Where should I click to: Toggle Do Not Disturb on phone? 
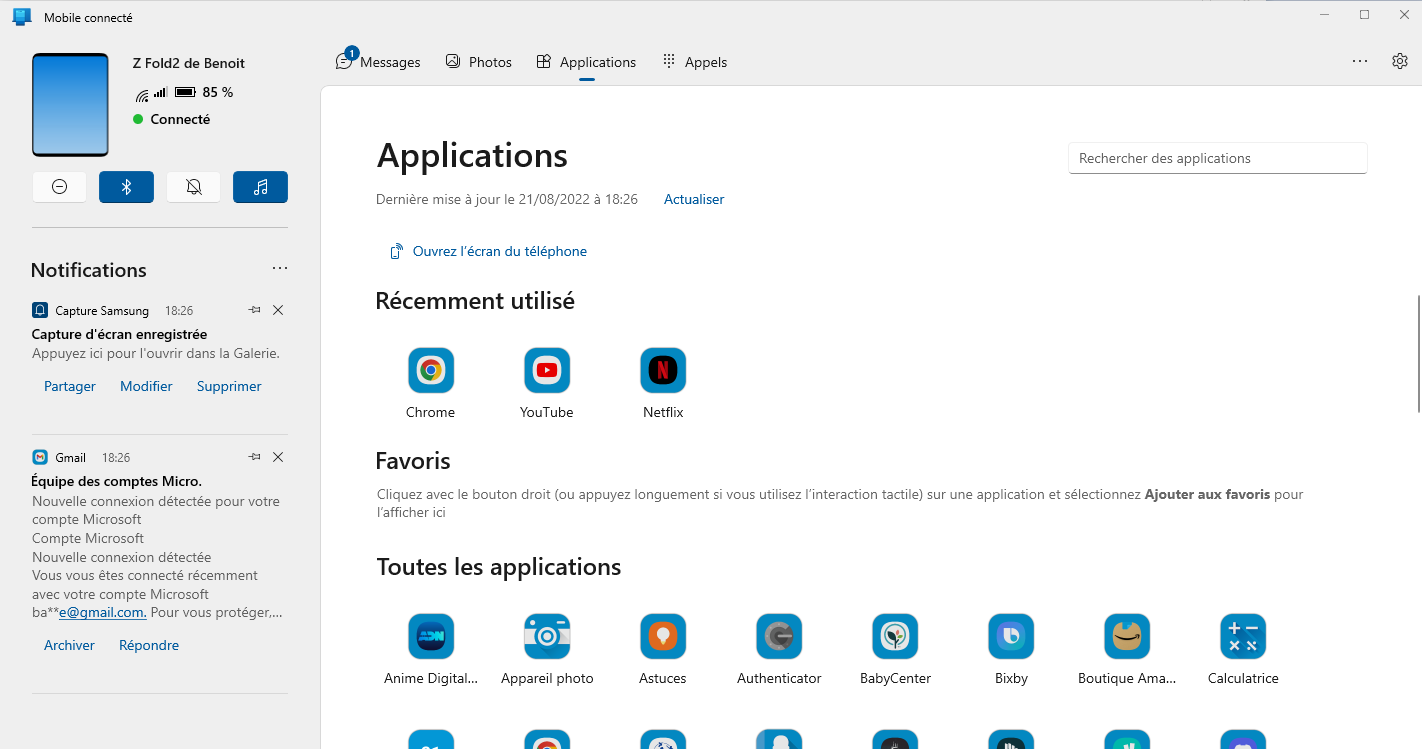pos(59,187)
